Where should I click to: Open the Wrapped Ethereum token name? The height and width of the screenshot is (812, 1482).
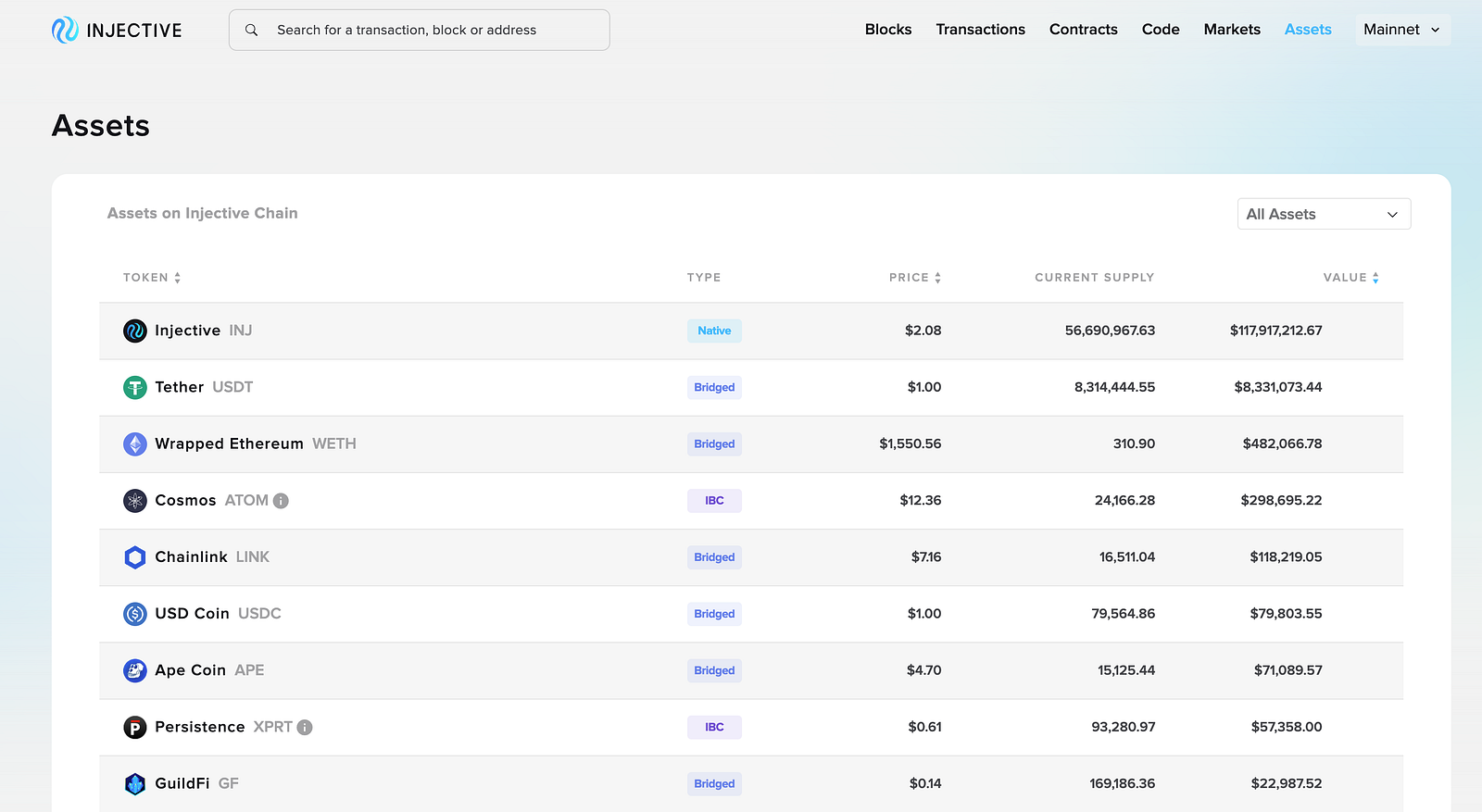(x=229, y=444)
